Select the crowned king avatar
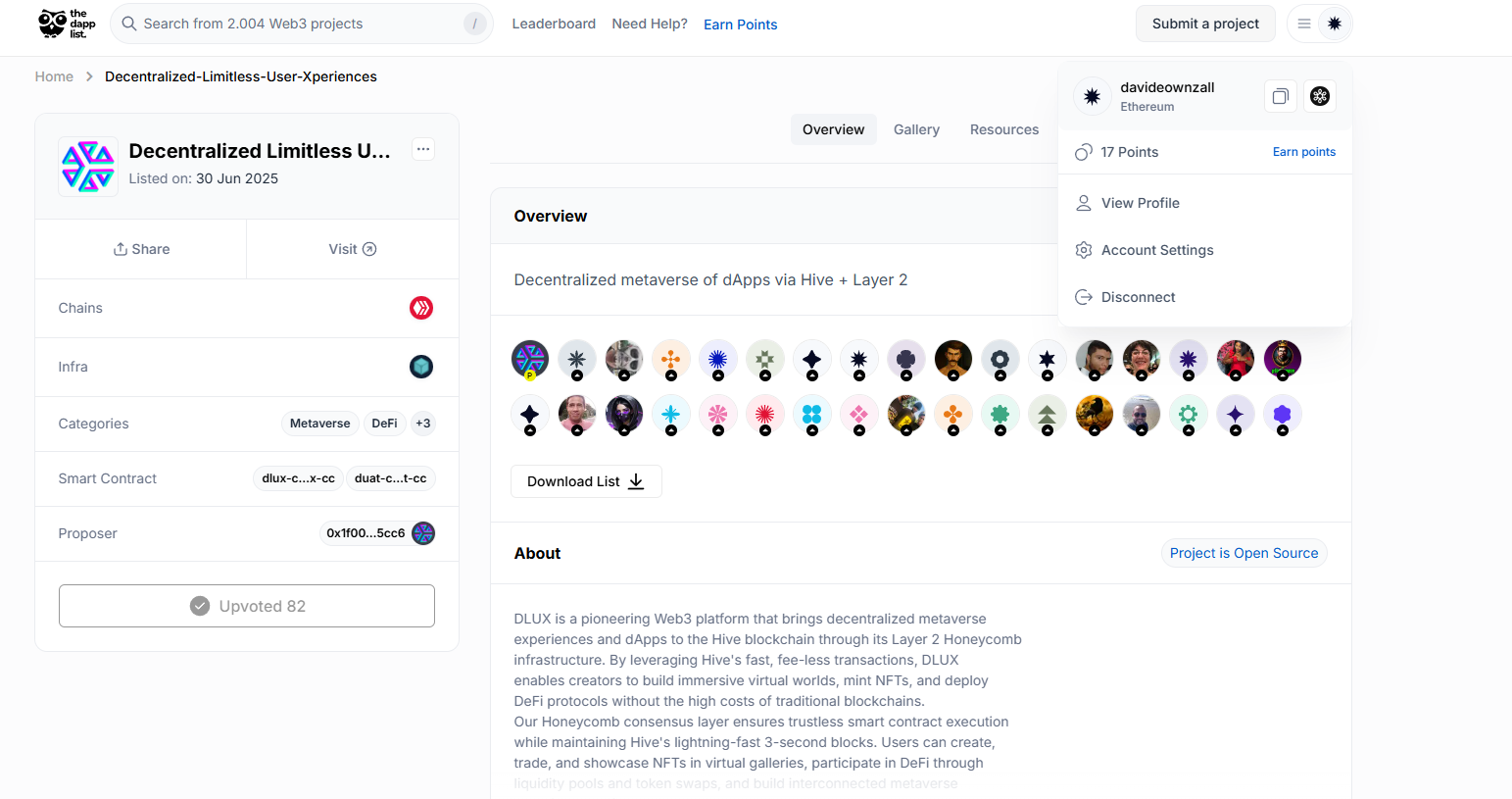This screenshot has width=1512, height=799. pyautogui.click(x=1283, y=360)
